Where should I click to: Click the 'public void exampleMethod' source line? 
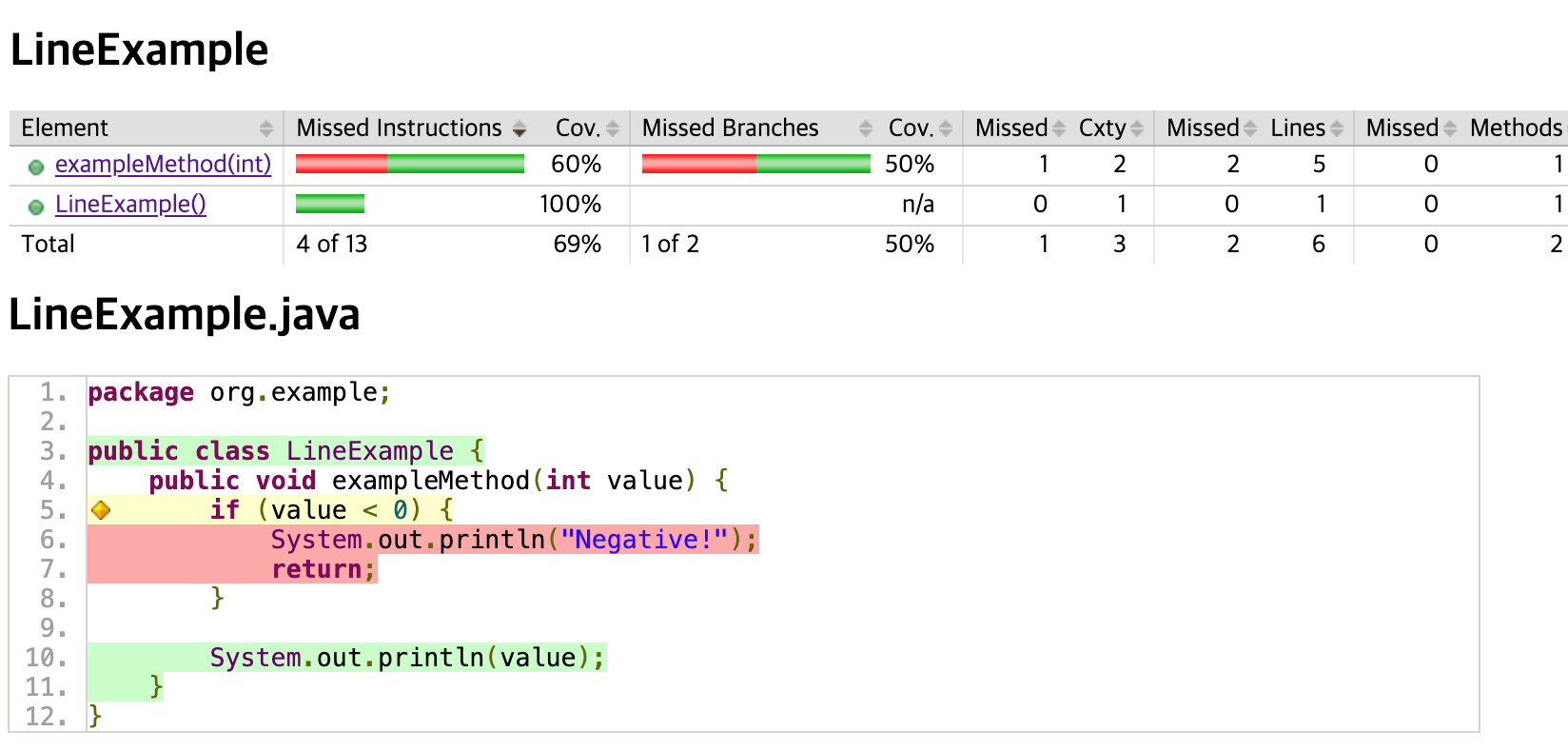pyautogui.click(x=439, y=481)
